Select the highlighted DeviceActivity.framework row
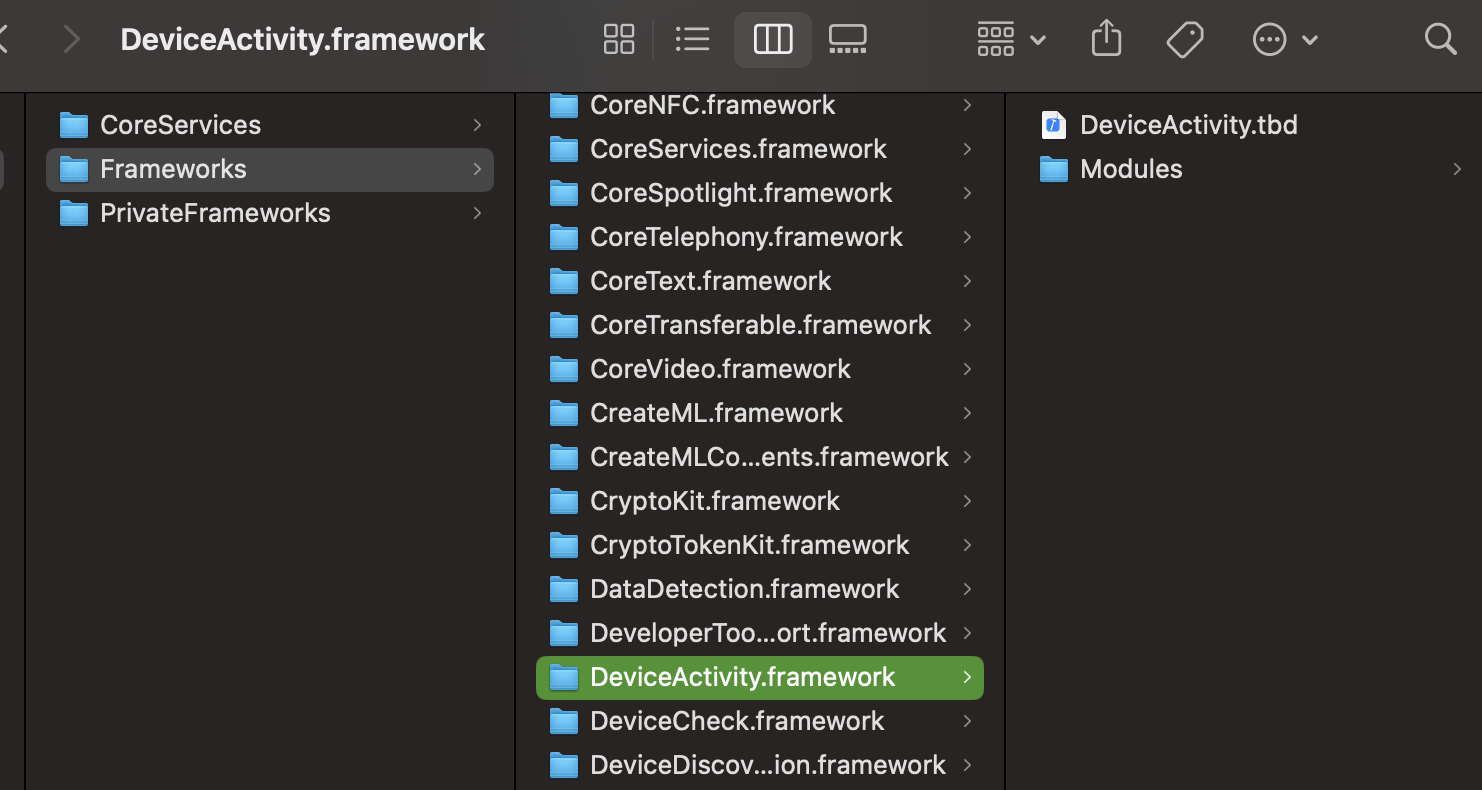 click(x=760, y=677)
